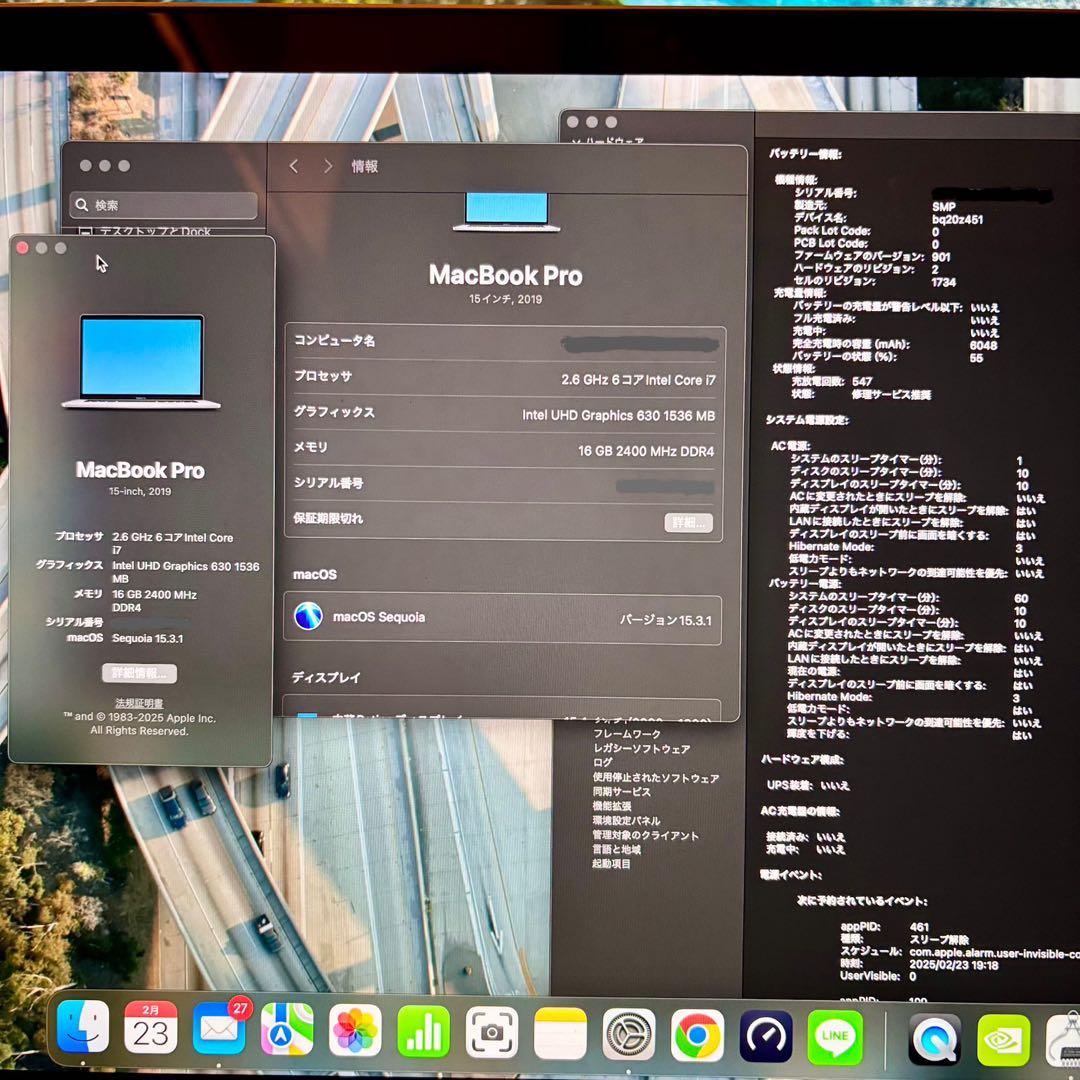
Task: Select ログ in System Information sidebar
Action: (603, 762)
